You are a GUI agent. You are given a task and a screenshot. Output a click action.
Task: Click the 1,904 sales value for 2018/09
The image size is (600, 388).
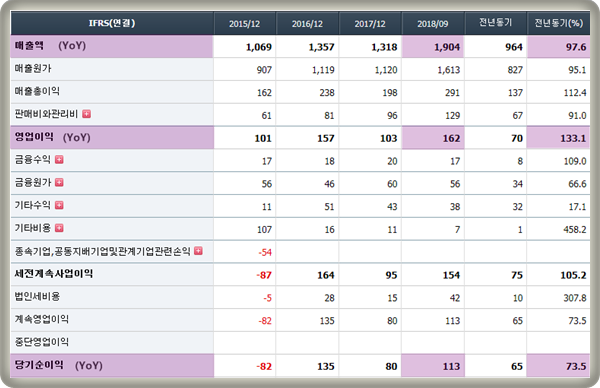pos(447,47)
